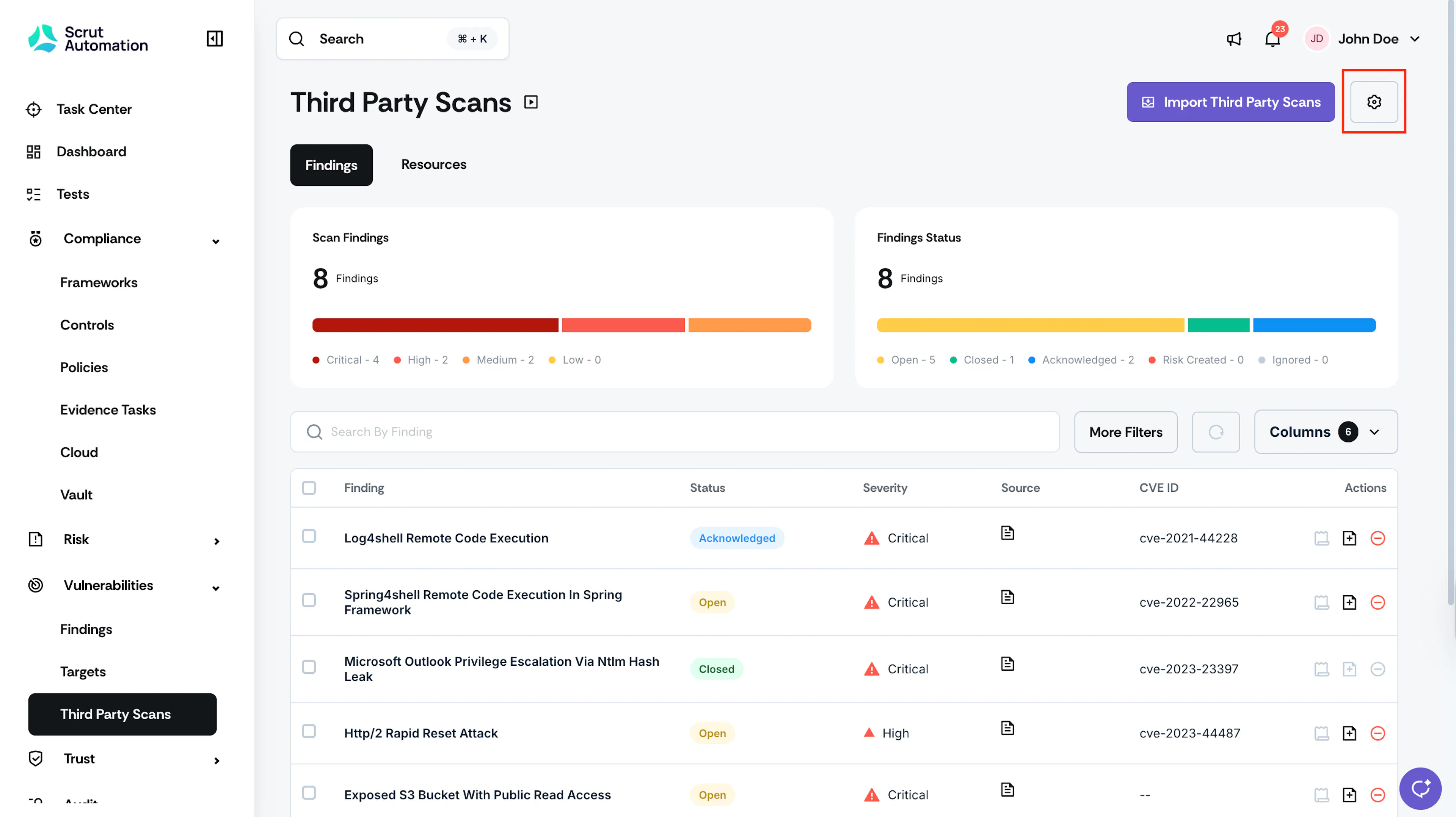Collapse the sidebar with the panel icon
This screenshot has width=1456, height=817.
click(x=215, y=38)
